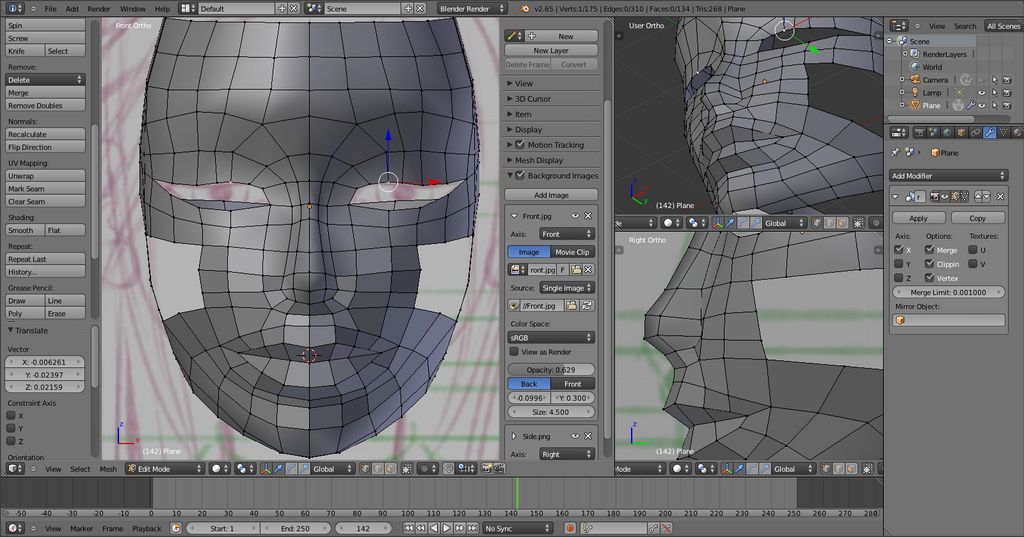
Task: Remove the Mirror modifier with X icon
Action: point(1000,197)
